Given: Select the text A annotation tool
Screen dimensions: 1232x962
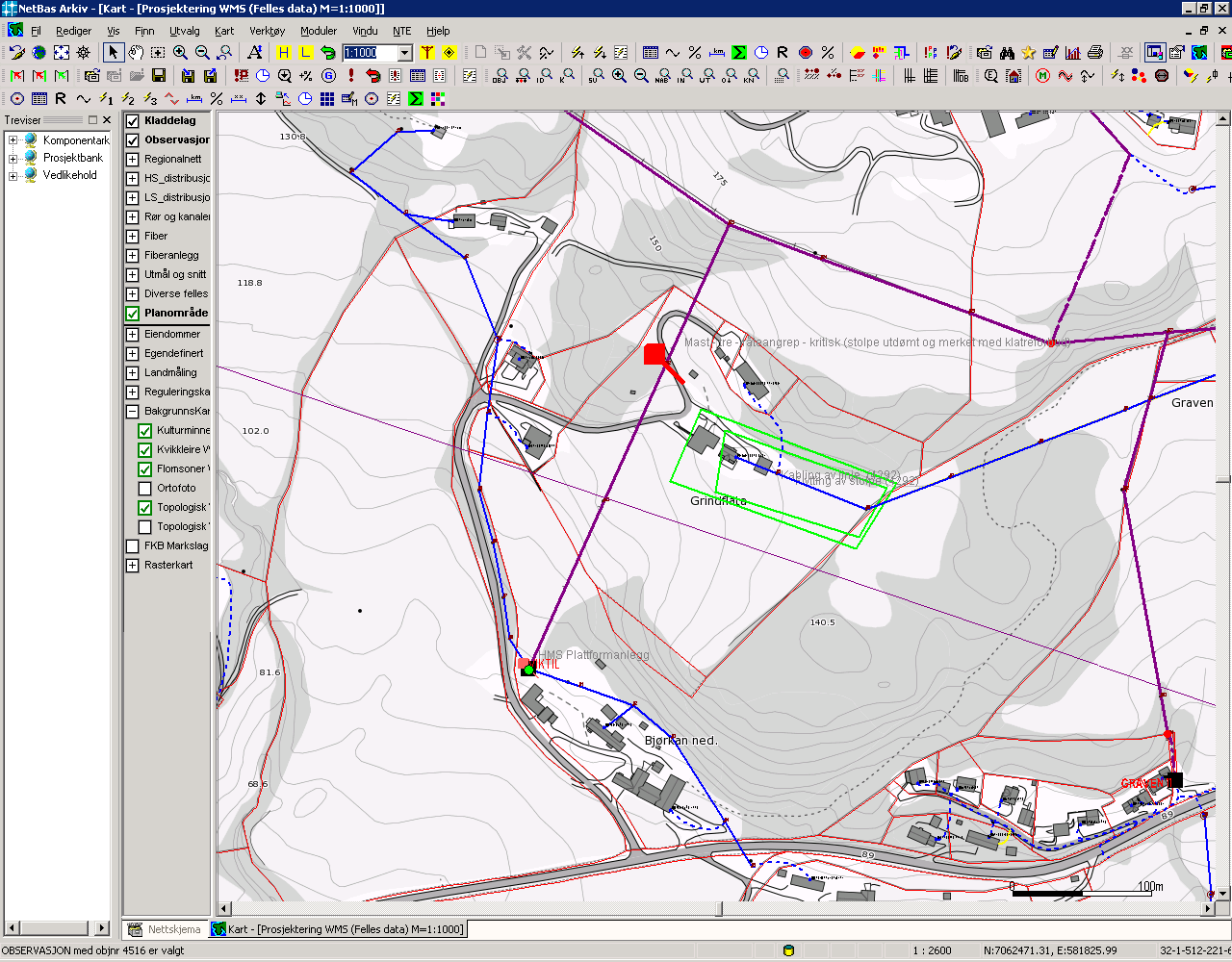Looking at the screenshot, I should pyautogui.click(x=254, y=53).
